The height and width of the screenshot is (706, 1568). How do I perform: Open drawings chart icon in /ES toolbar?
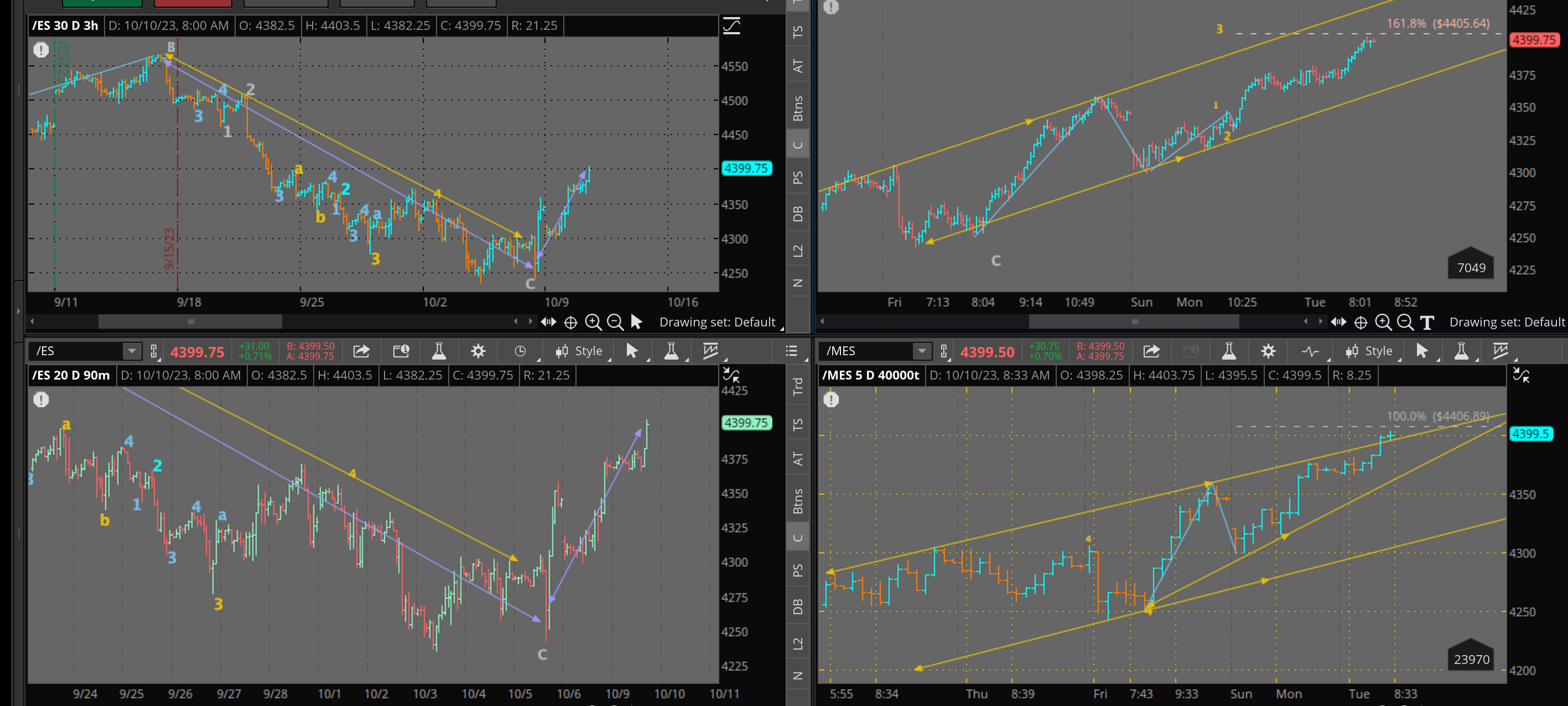coord(710,351)
